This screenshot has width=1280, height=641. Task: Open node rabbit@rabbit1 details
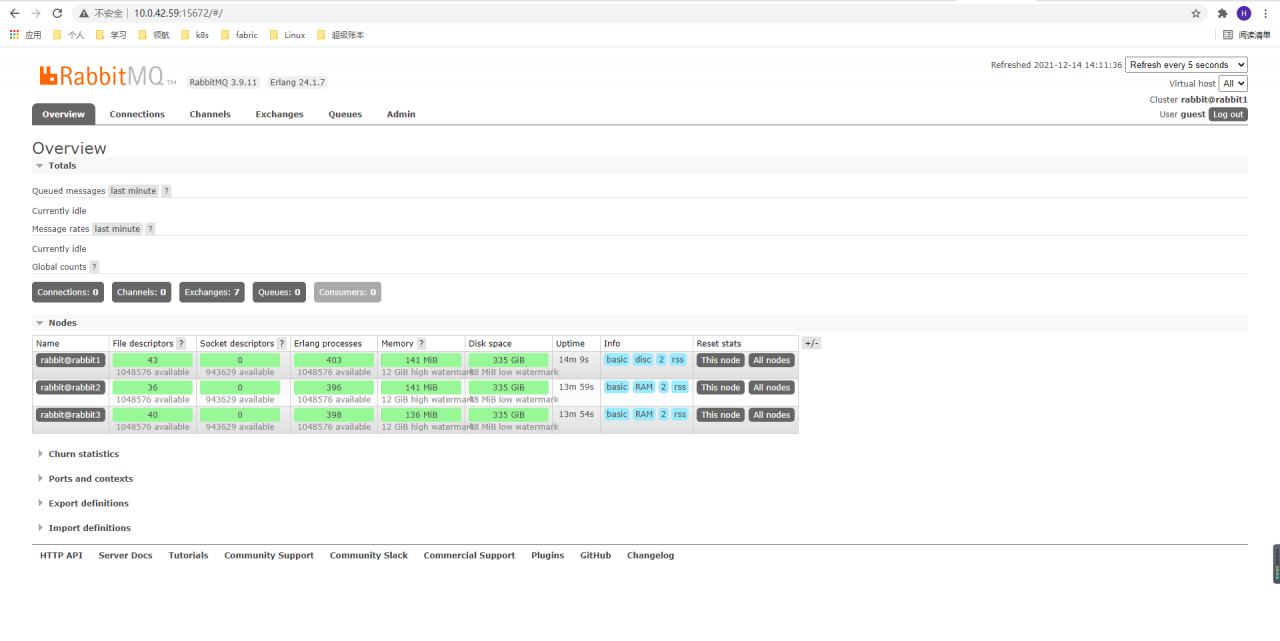(70, 360)
